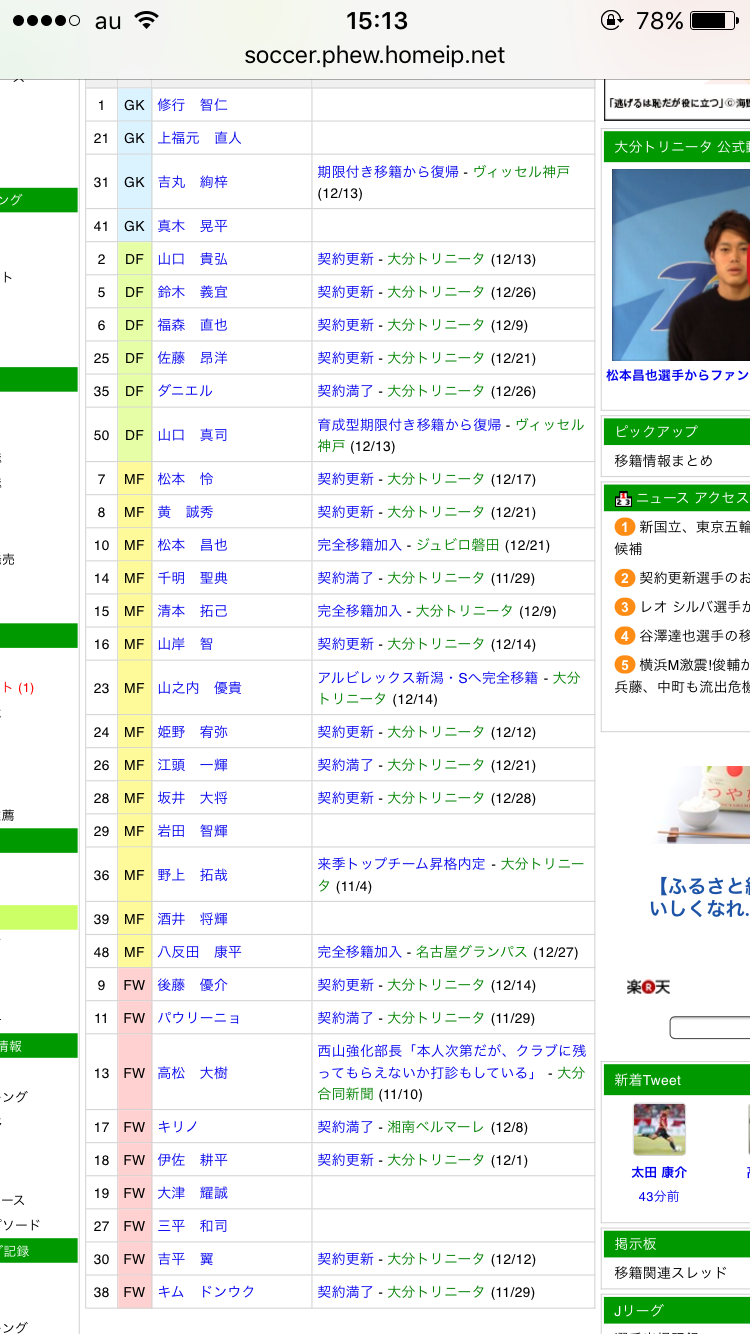Select player 高松 大樹

pos(192,1073)
